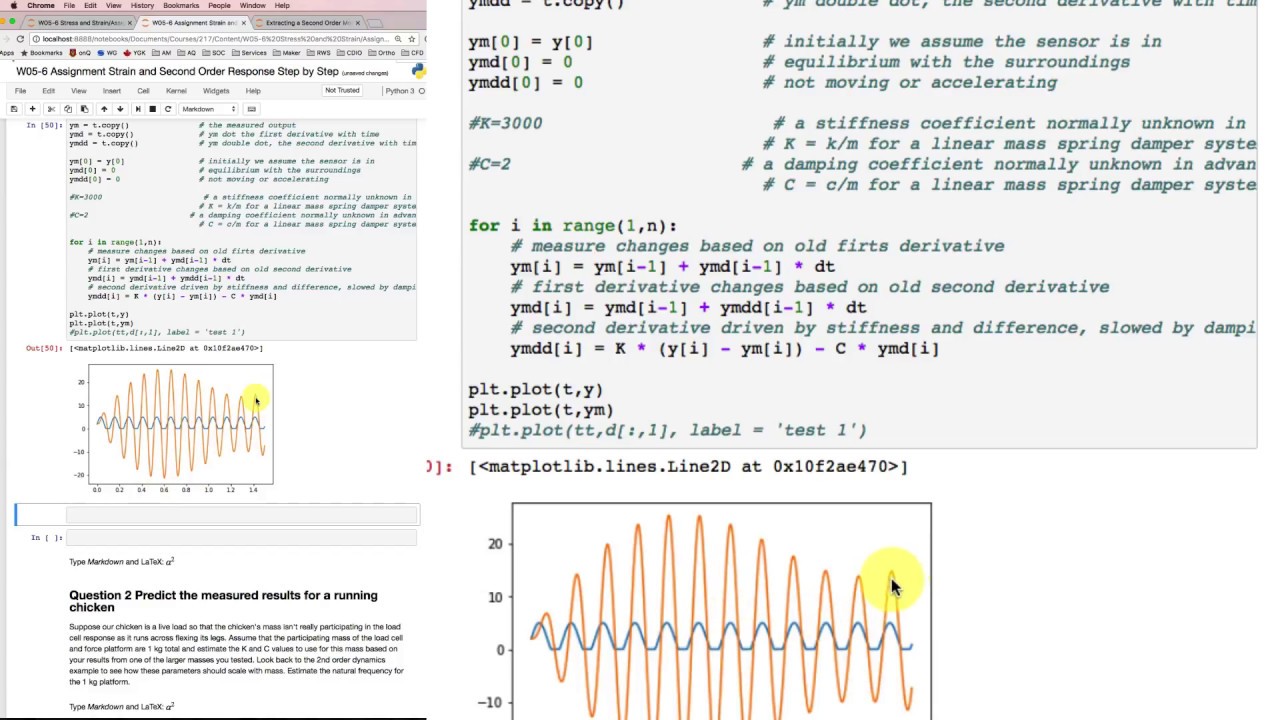Open the SOC bookmarks folder
Screen dimensions: 1280x720
(213, 53)
